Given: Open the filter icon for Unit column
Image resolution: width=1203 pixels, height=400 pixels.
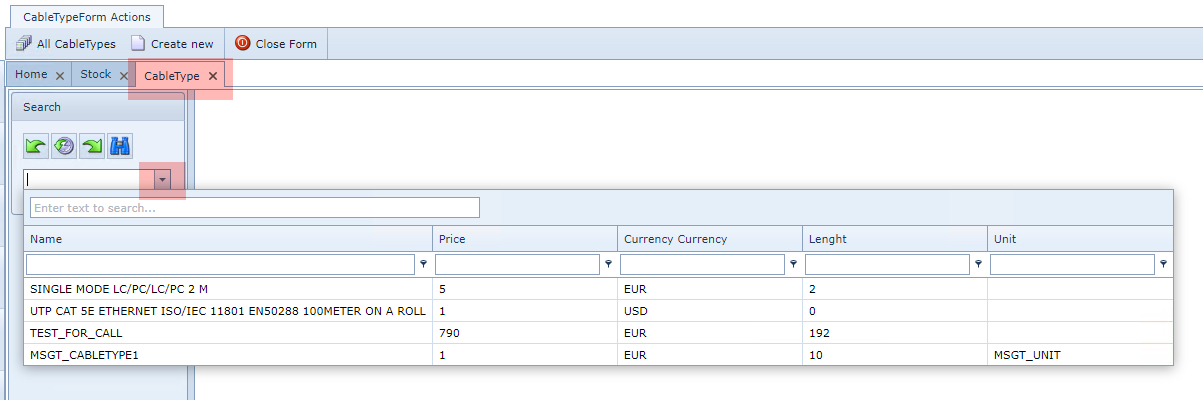Looking at the screenshot, I should pos(1164,265).
